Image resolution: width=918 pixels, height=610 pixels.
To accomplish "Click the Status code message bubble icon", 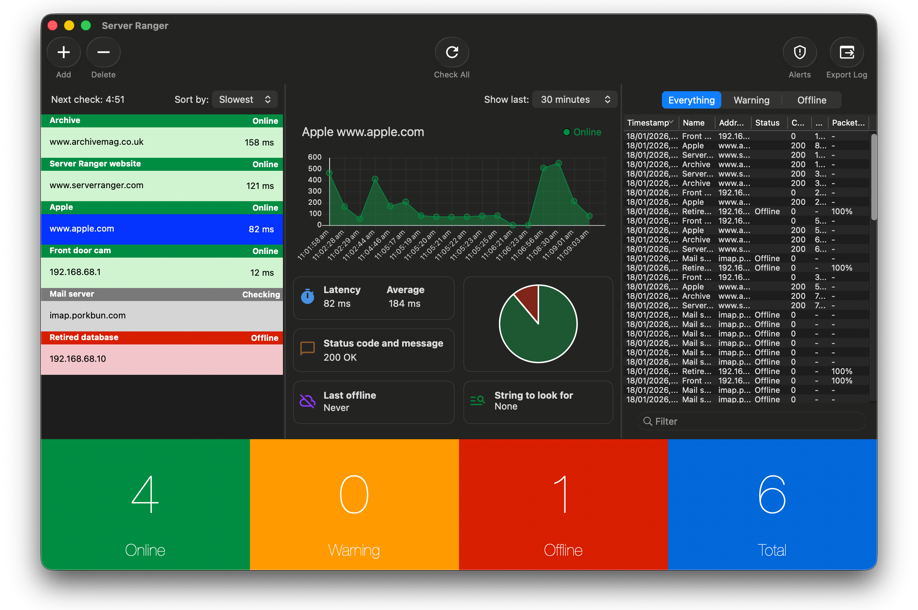I will (308, 349).
